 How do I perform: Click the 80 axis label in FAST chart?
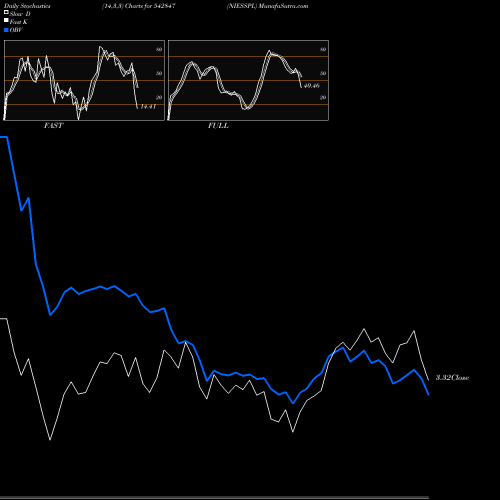tap(159, 49)
